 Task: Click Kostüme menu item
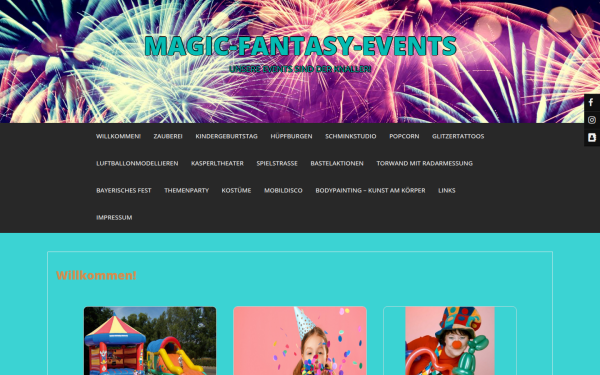(x=236, y=191)
